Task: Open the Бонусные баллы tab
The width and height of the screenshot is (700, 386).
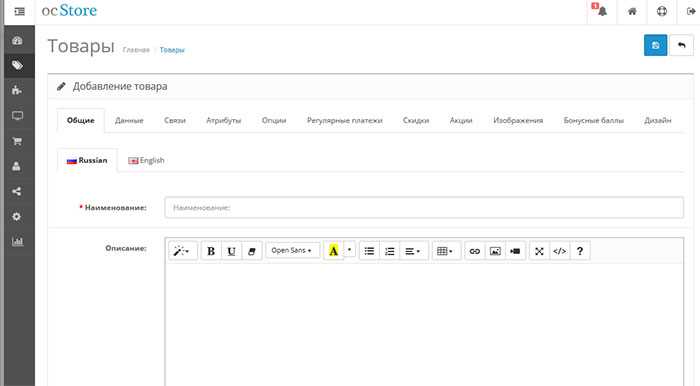Action: 593,120
